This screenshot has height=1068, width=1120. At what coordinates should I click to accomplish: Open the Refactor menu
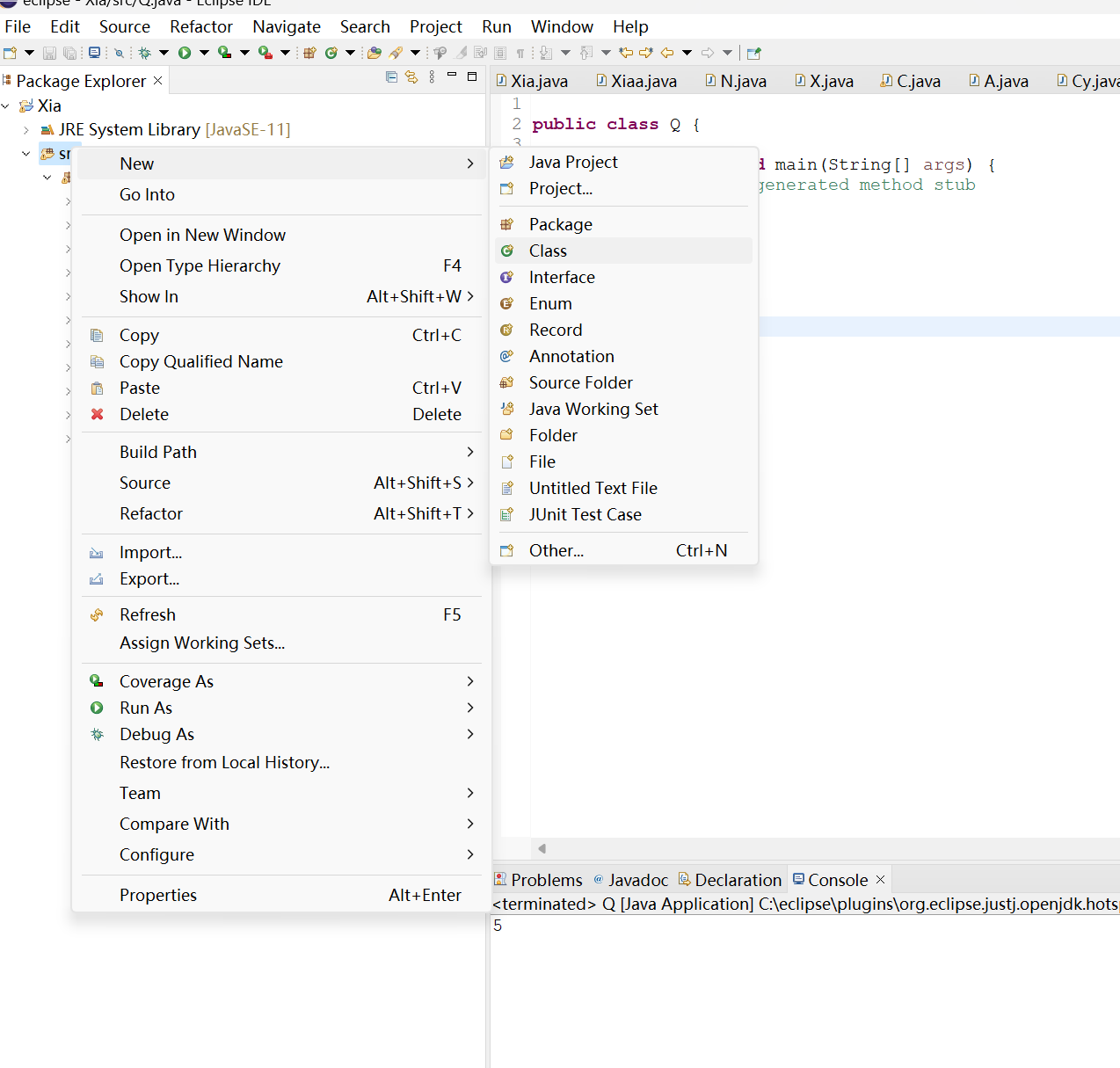[x=200, y=26]
